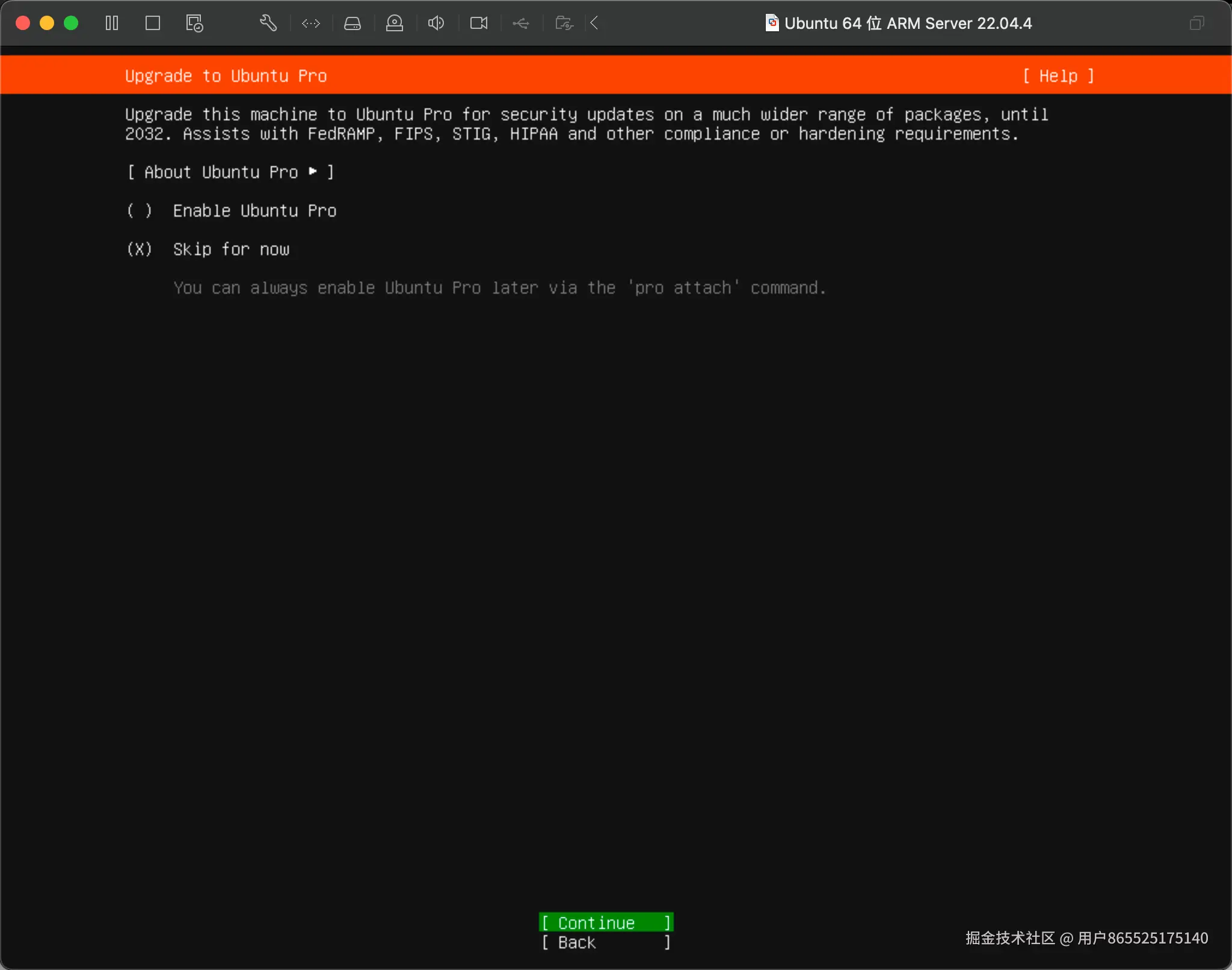The height and width of the screenshot is (970, 1232).
Task: Click the USB devices icon
Action: tap(521, 23)
